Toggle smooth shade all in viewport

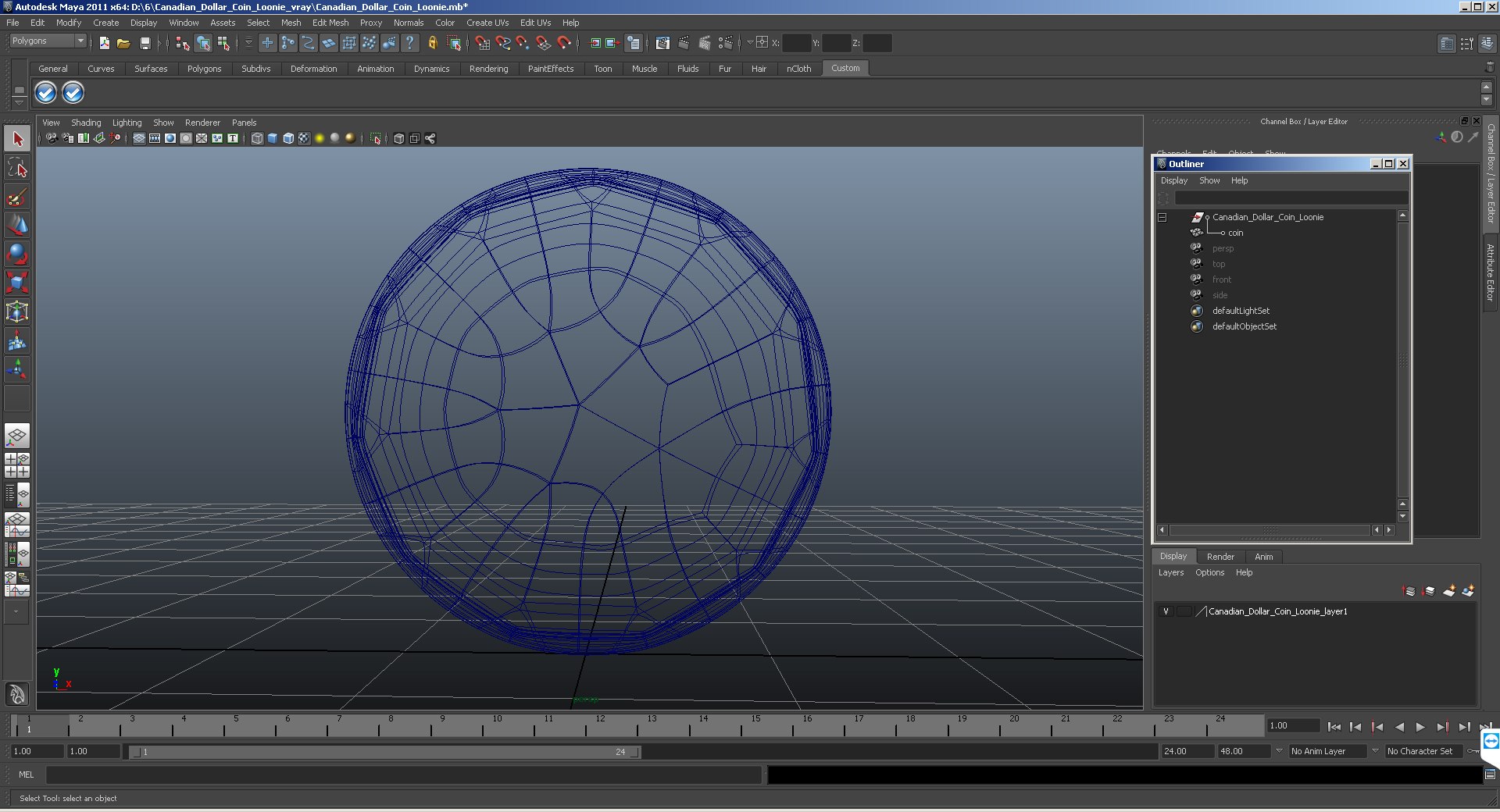point(273,138)
